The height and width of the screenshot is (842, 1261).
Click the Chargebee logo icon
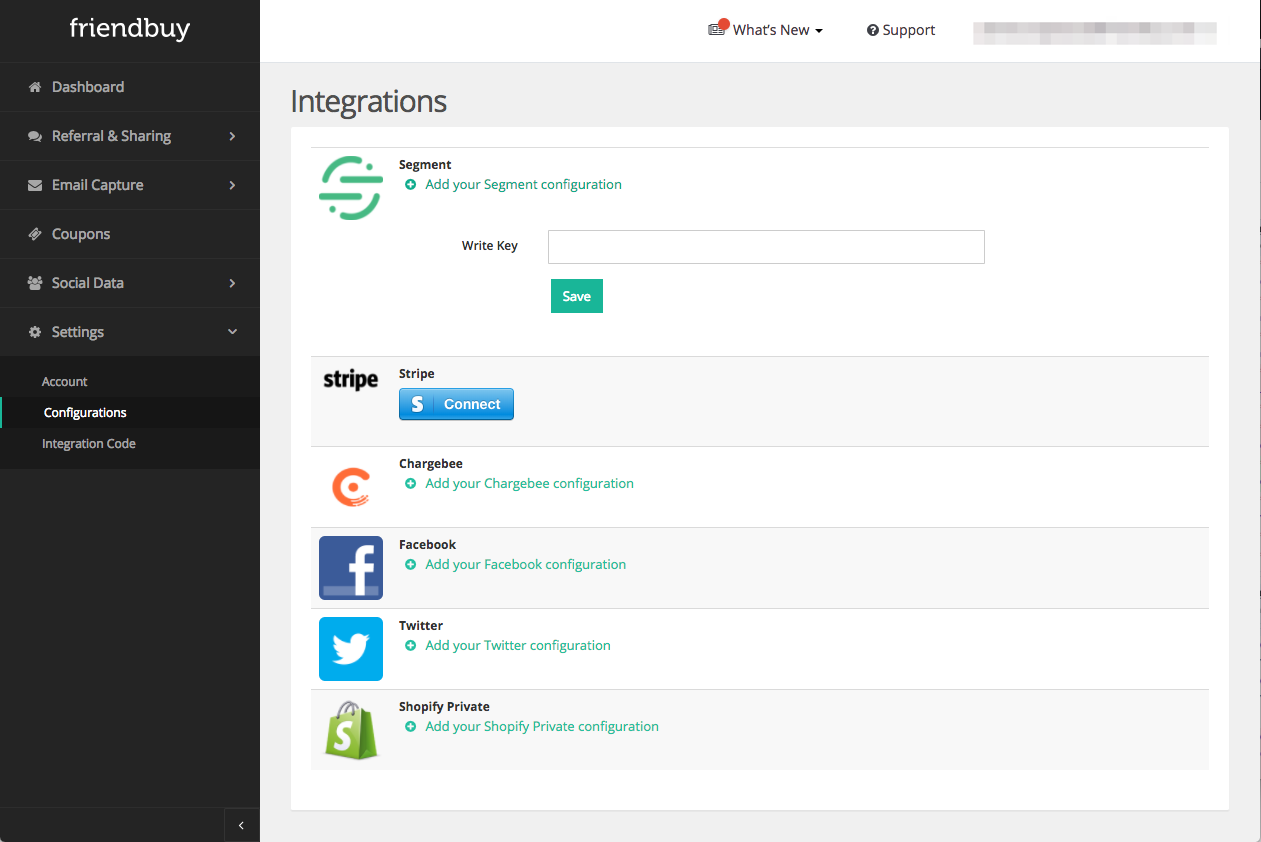click(351, 487)
